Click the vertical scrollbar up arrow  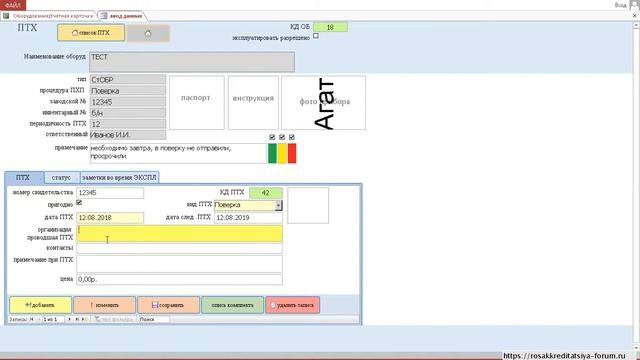[636, 25]
